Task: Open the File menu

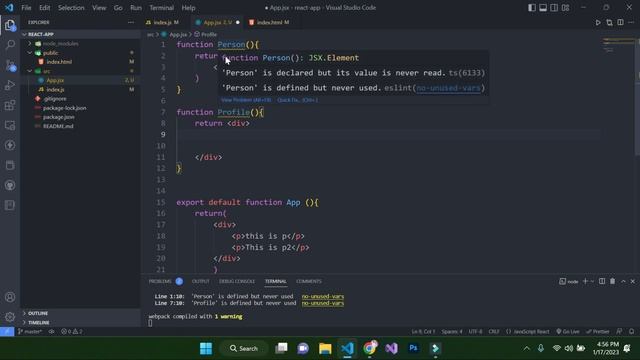Action: (x=26, y=7)
